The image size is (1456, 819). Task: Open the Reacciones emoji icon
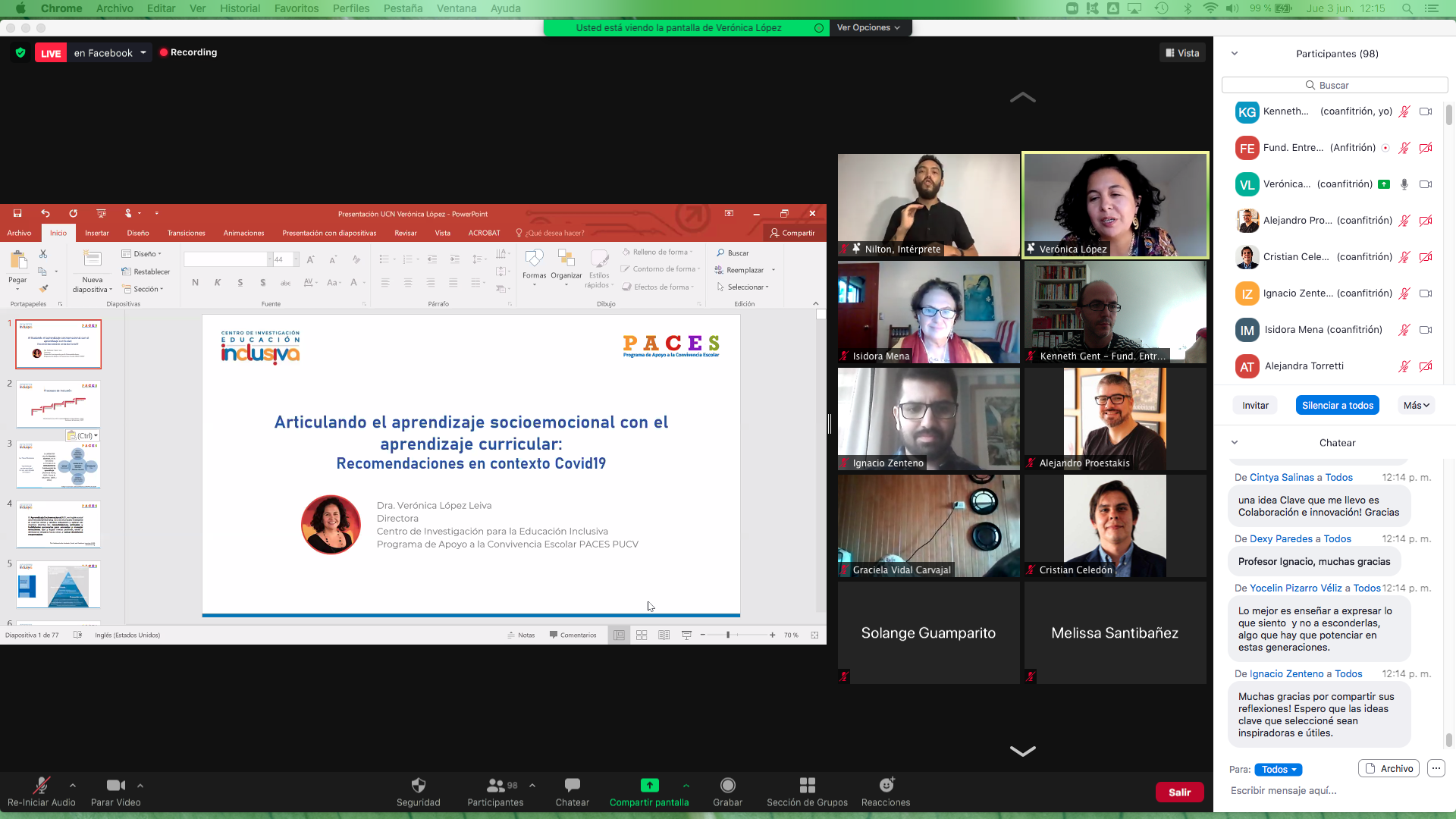pos(886,786)
